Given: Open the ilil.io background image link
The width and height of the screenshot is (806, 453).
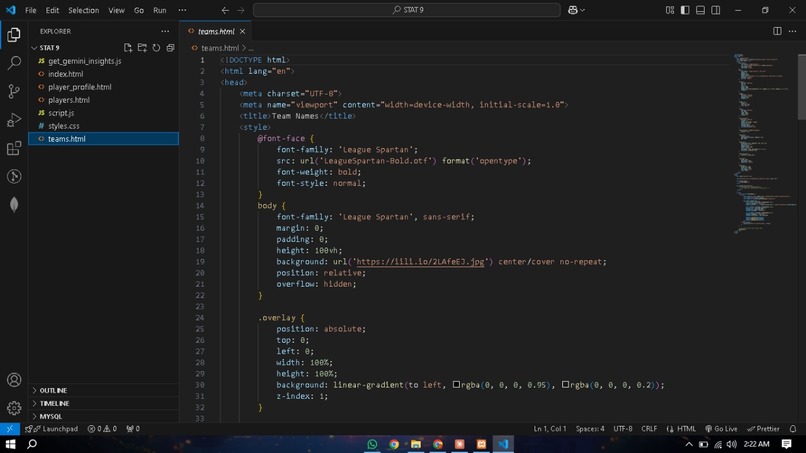Looking at the screenshot, I should tap(420, 262).
